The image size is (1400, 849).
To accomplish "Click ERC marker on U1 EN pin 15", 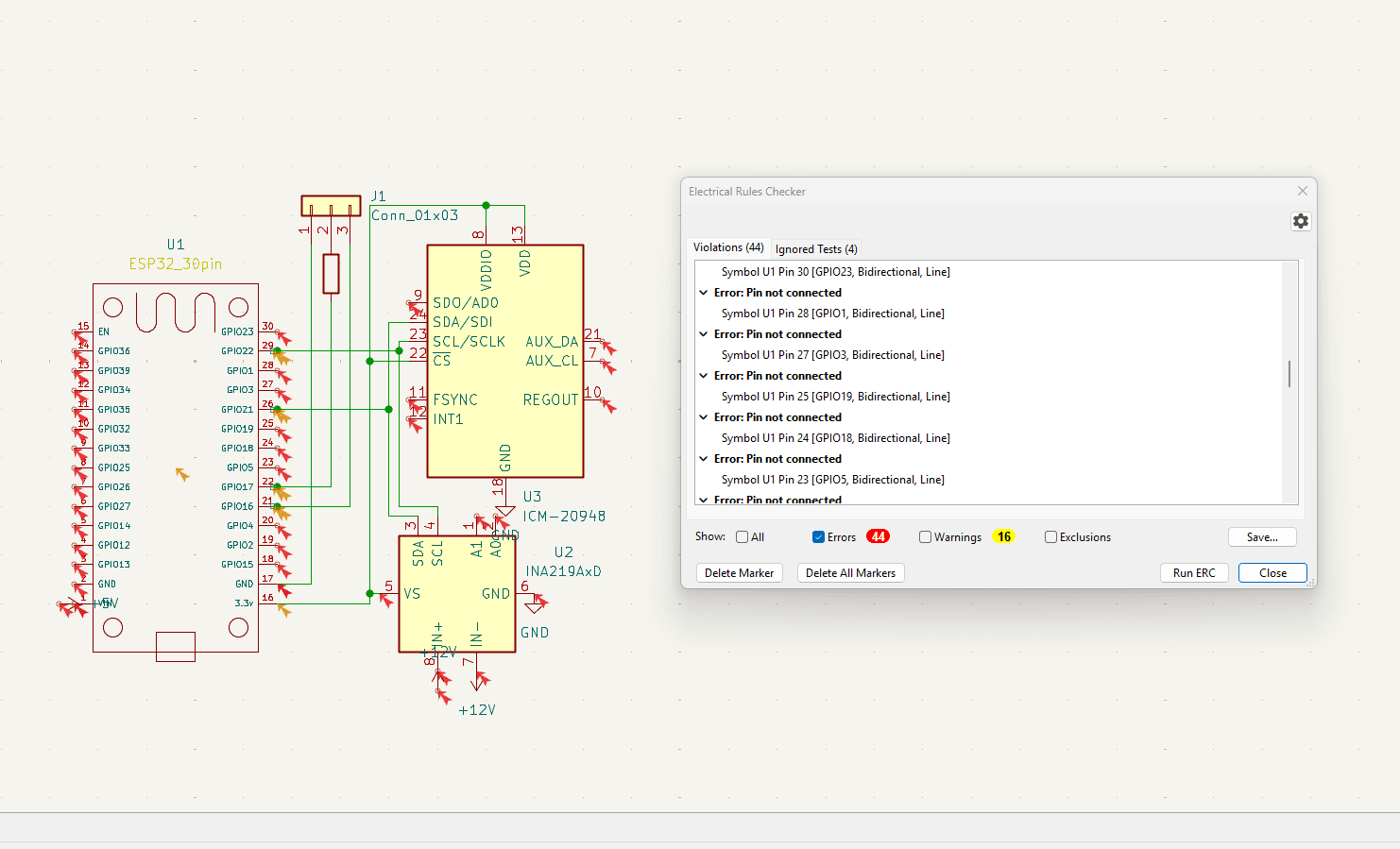I will click(81, 336).
